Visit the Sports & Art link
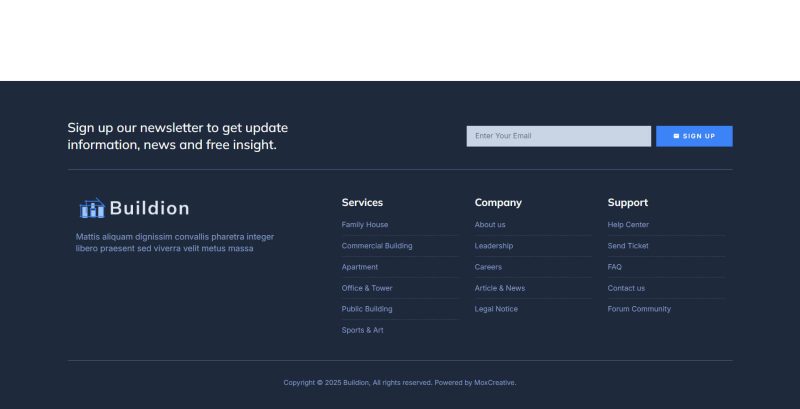The height and width of the screenshot is (409, 800). [362, 330]
